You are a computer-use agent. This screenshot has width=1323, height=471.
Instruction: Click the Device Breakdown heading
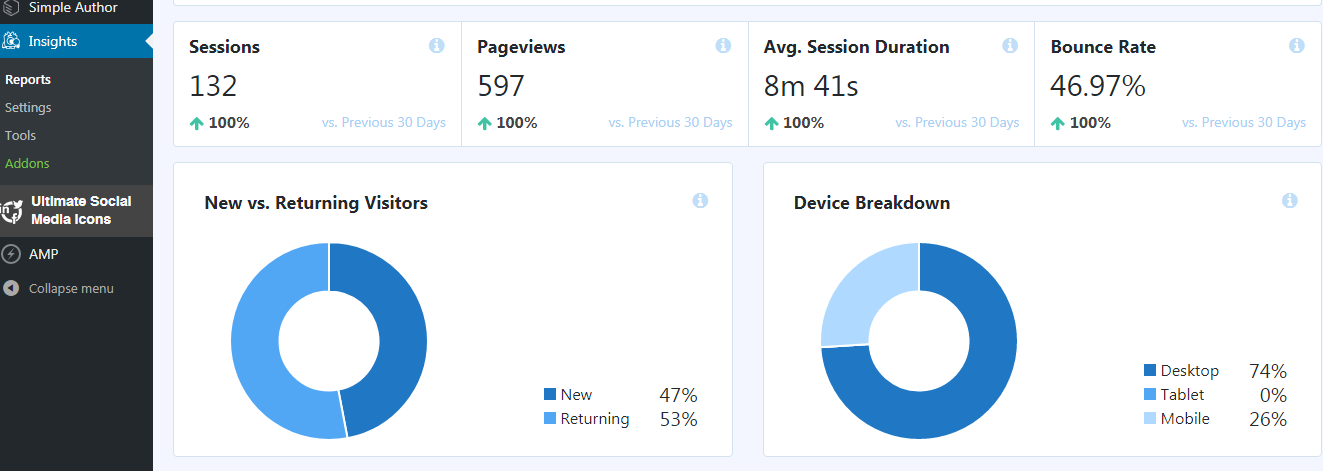[x=872, y=203]
